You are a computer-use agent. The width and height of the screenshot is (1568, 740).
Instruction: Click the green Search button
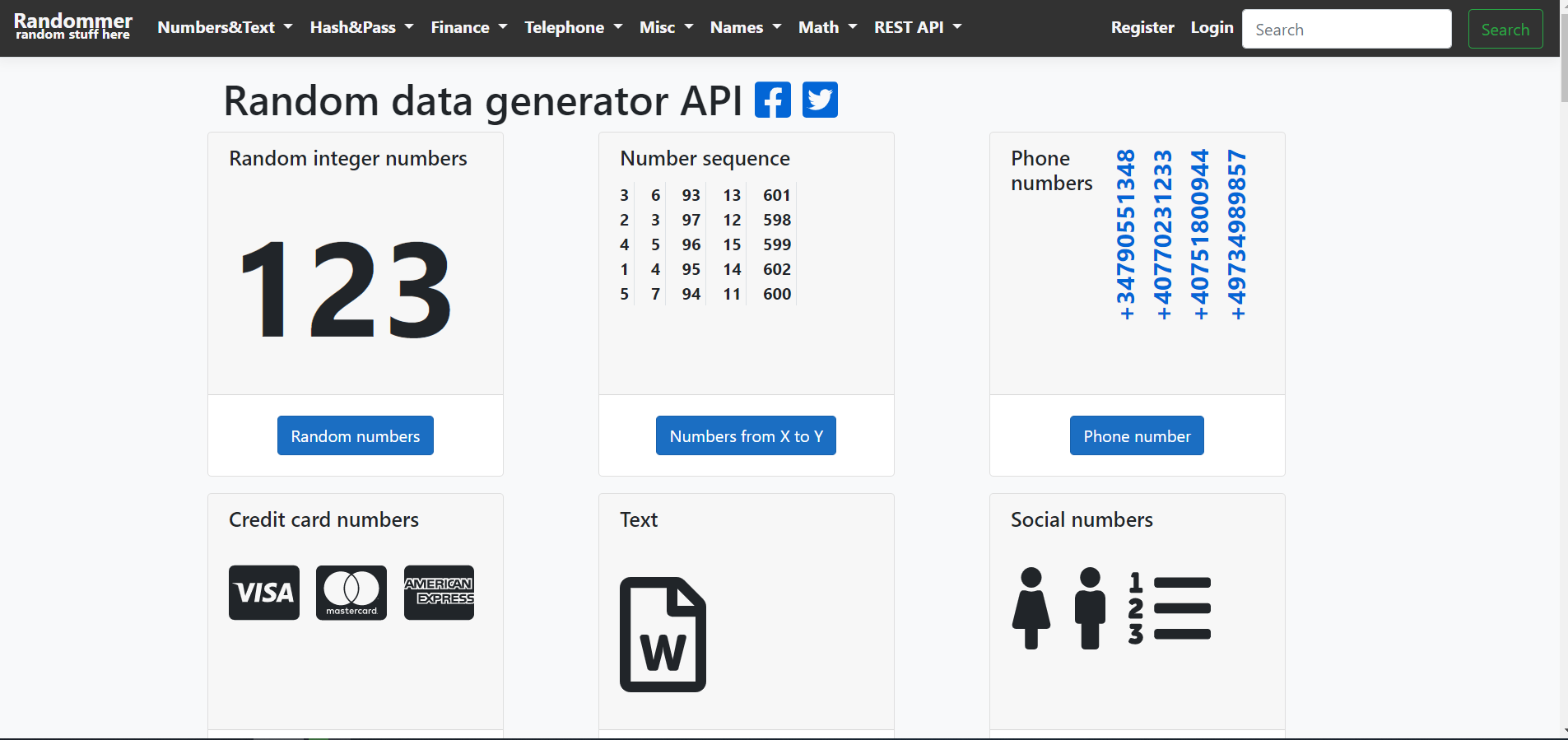(1505, 29)
